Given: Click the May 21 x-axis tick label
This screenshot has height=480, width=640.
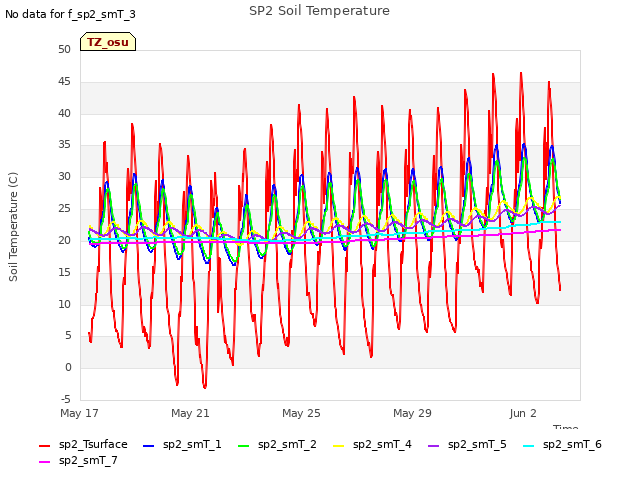Looking at the screenshot, I should [190, 413].
